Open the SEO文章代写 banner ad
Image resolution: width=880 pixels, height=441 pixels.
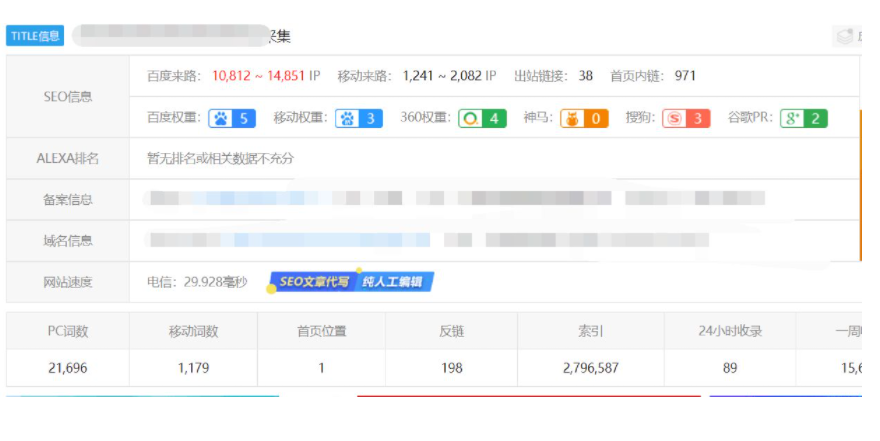[312, 282]
